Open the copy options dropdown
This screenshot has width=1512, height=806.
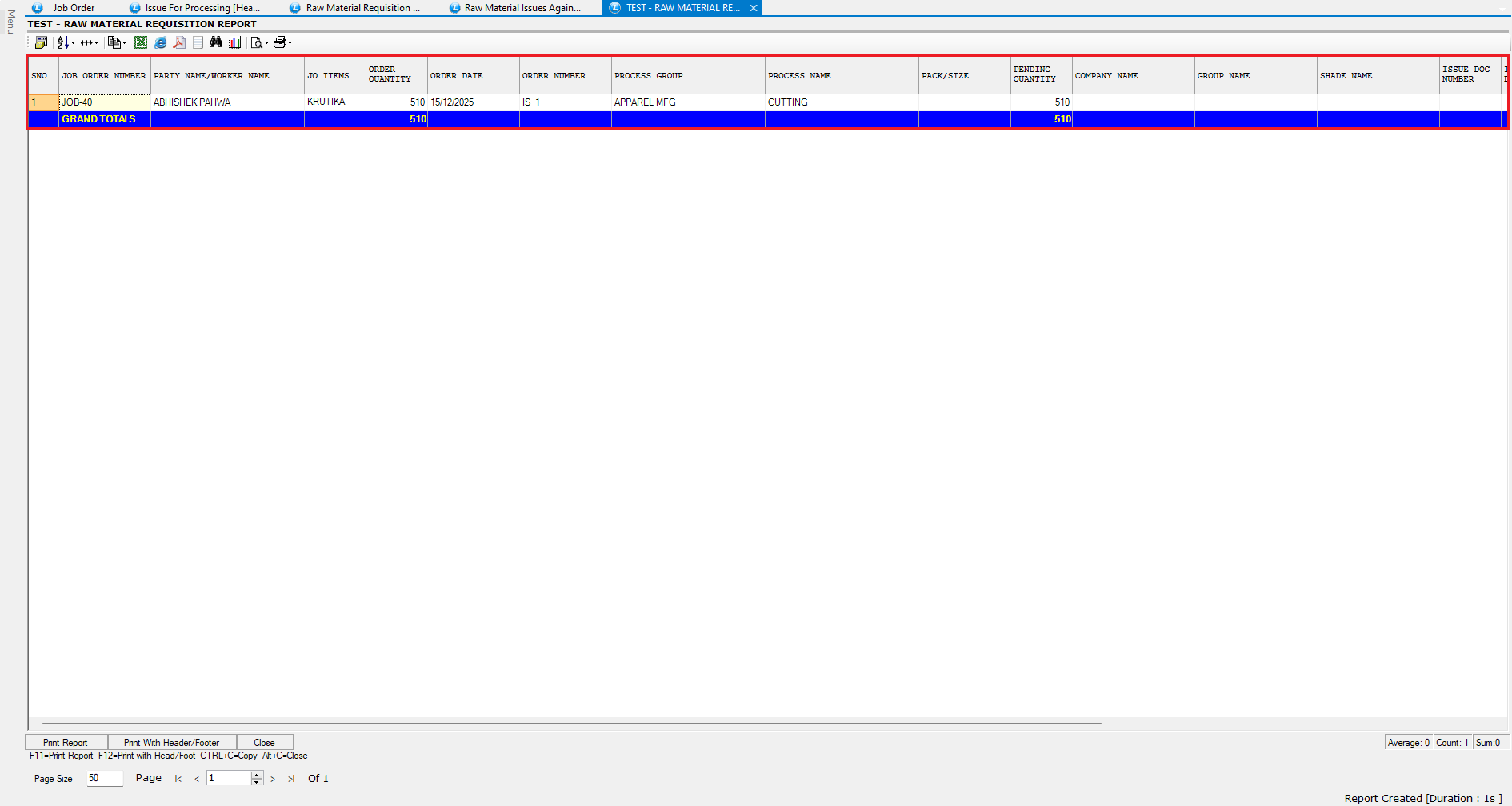(x=124, y=43)
